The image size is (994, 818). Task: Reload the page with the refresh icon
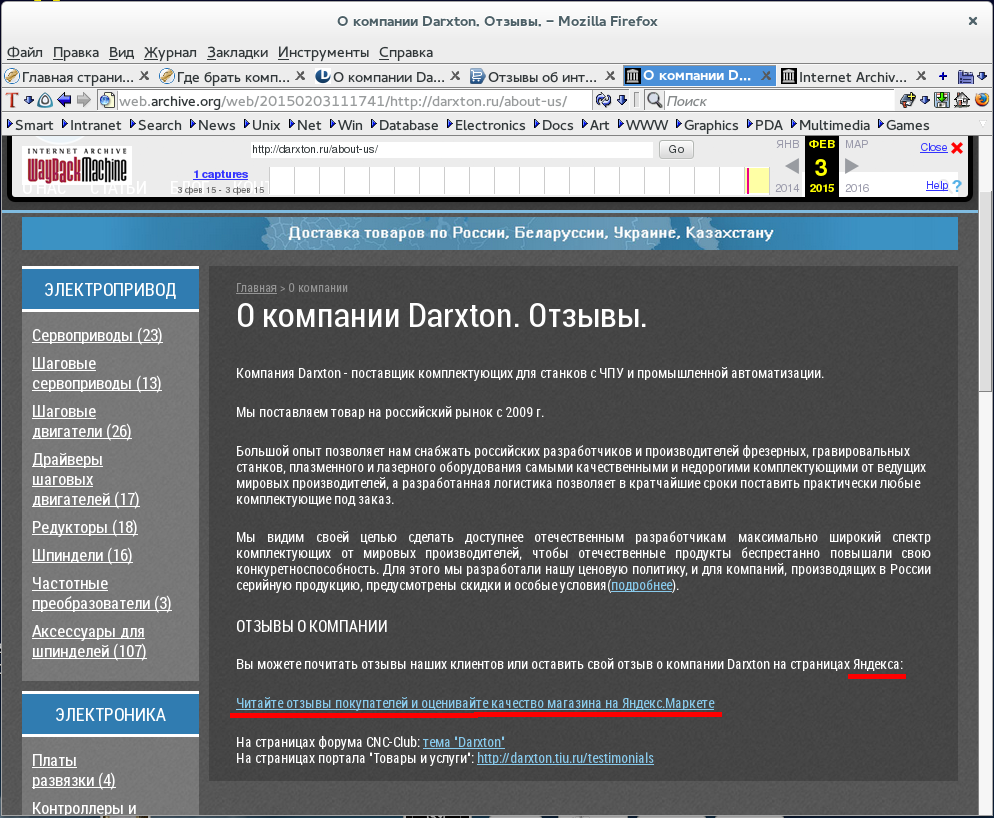[602, 100]
